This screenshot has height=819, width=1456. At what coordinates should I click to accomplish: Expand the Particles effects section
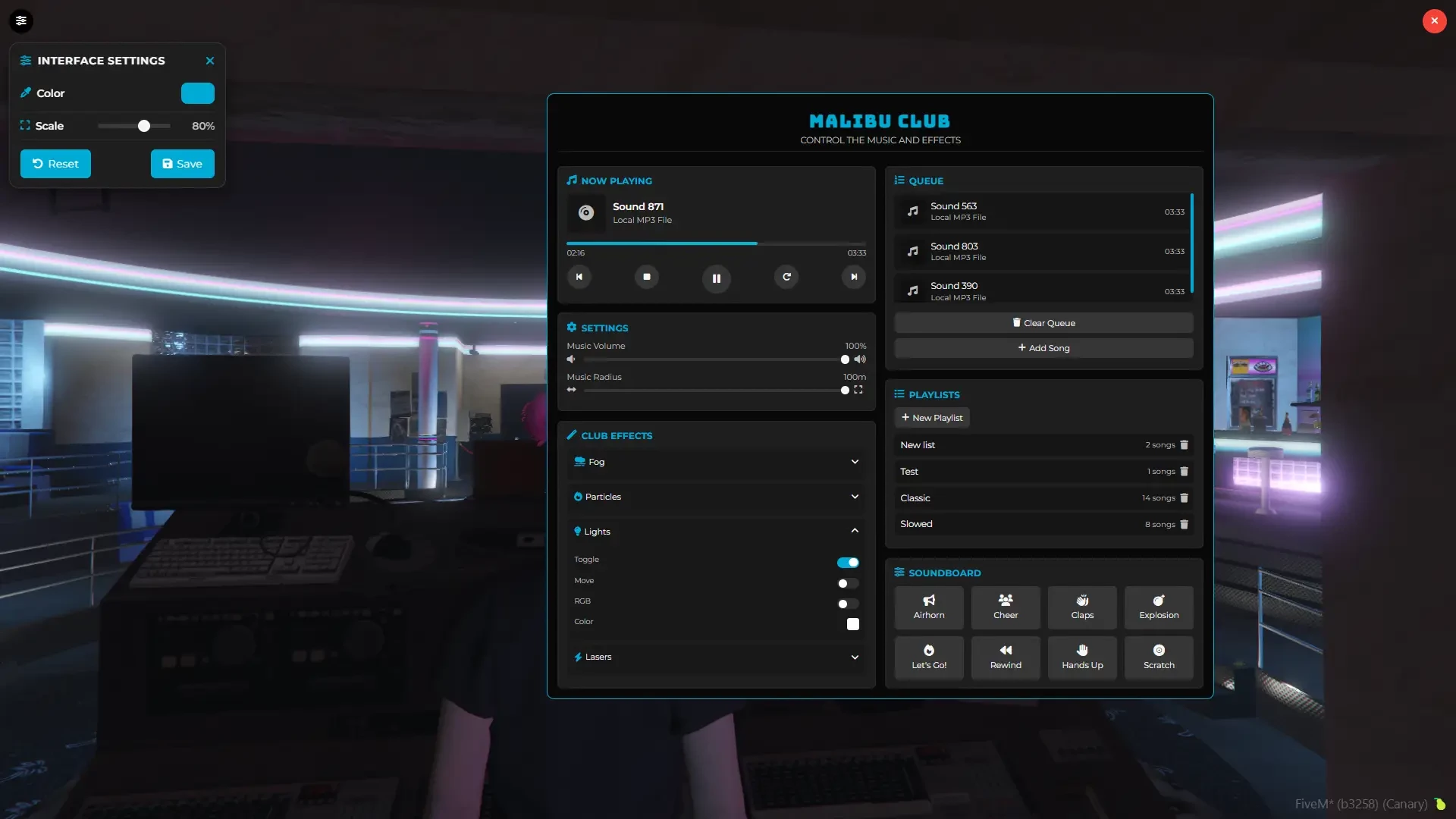pos(717,497)
